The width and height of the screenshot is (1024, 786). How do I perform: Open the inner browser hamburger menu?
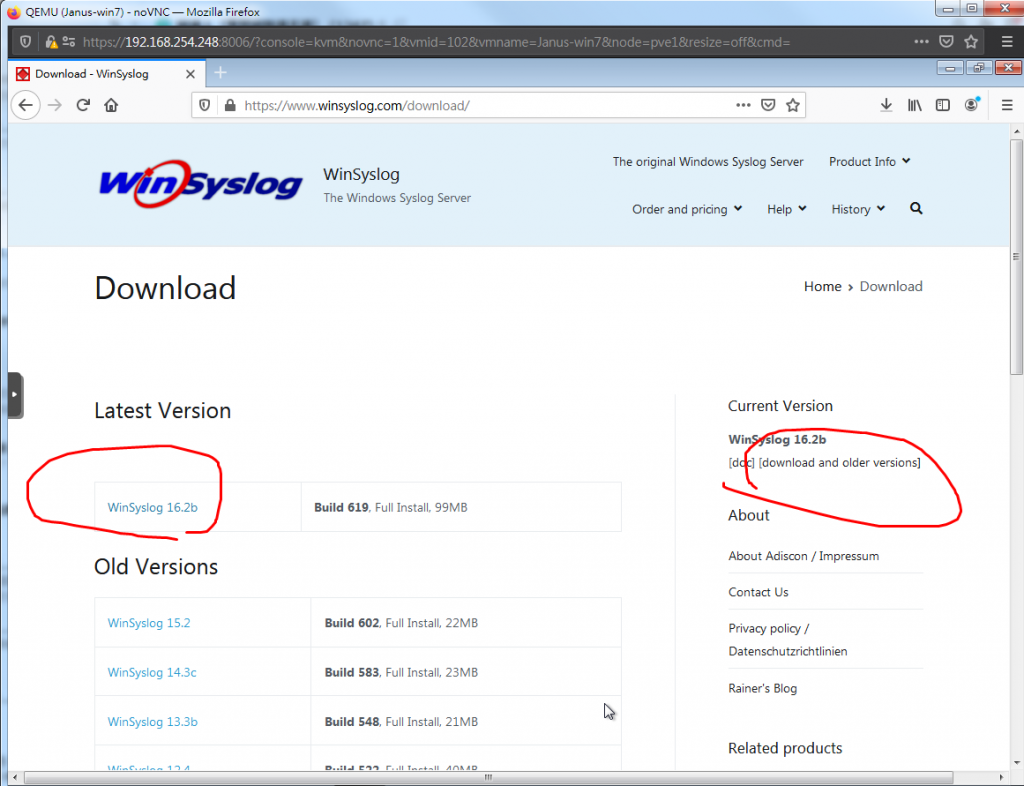pyautogui.click(x=1007, y=105)
